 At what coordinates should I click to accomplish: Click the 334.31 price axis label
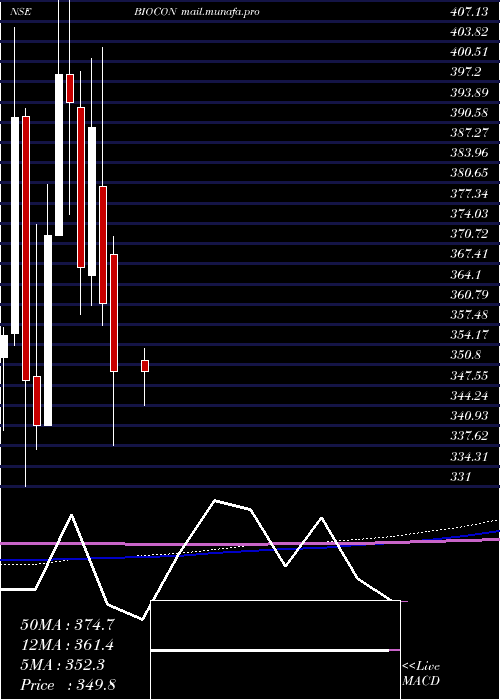pyautogui.click(x=469, y=456)
